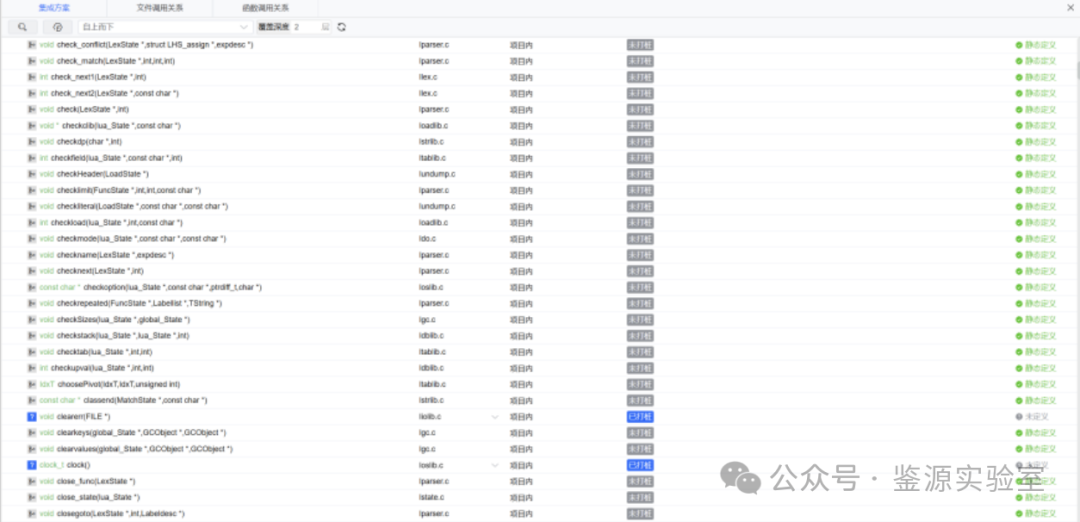This screenshot has height=522, width=1080.
Task: Open the 函数调用关系 tab
Action: (x=265, y=8)
